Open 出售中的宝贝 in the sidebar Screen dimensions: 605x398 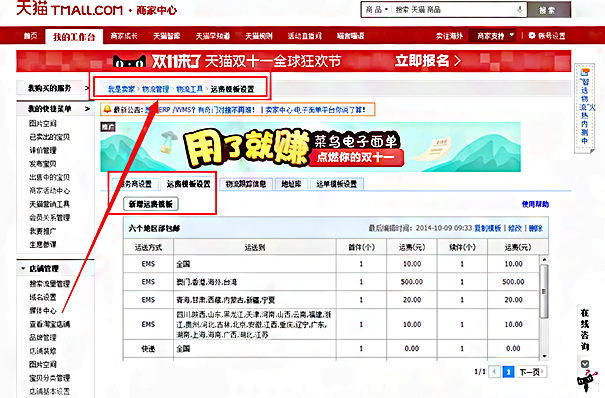(49, 177)
